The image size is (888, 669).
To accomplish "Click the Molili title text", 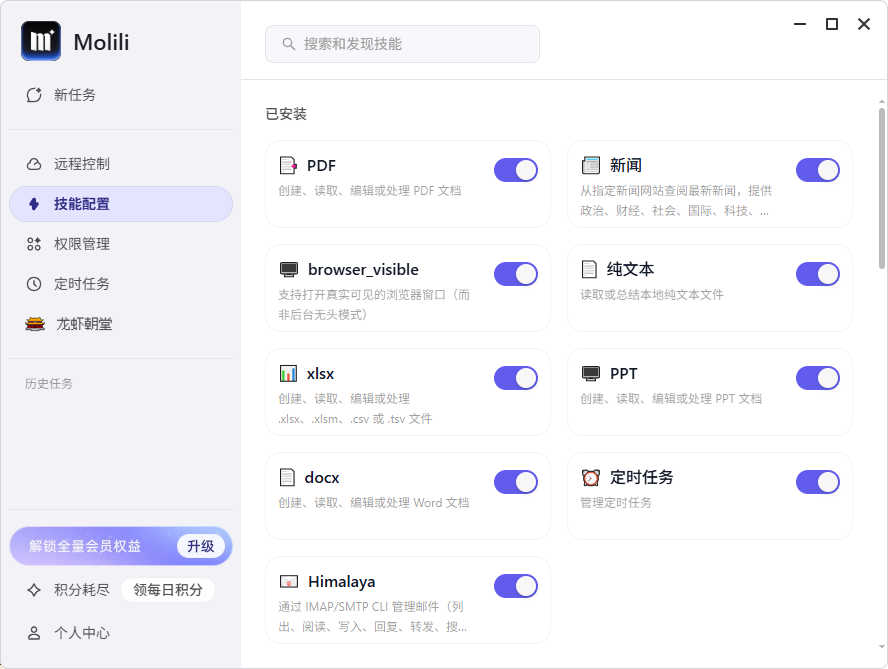I will (101, 42).
